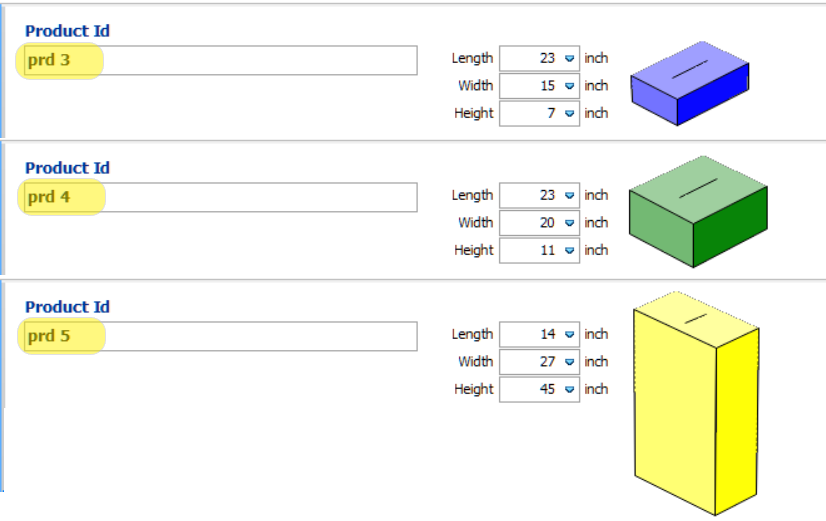Open Height dropdown arrow for prd 3

[569, 113]
